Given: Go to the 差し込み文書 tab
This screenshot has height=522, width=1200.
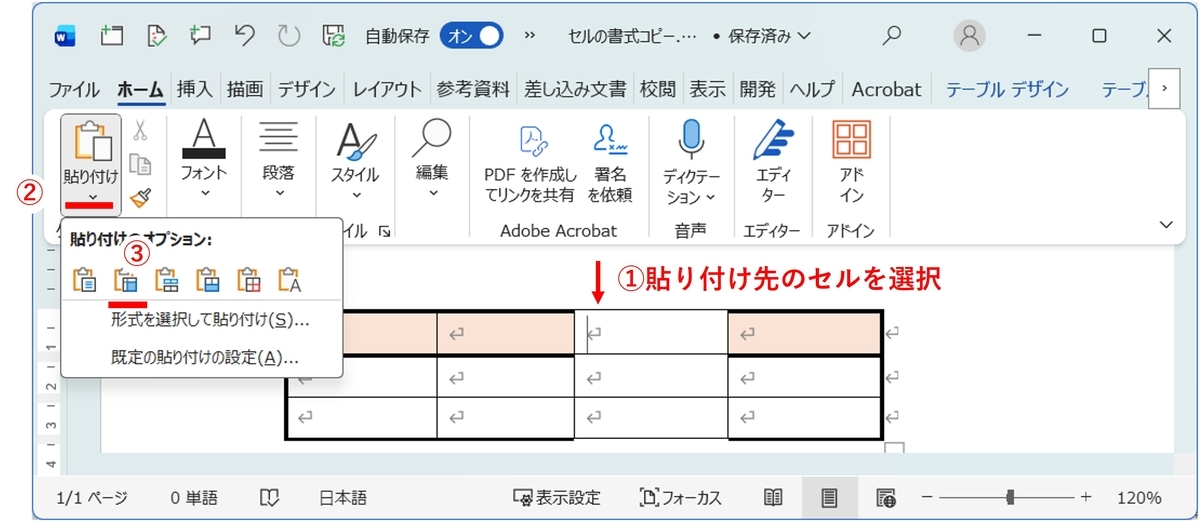Looking at the screenshot, I should click(x=575, y=89).
